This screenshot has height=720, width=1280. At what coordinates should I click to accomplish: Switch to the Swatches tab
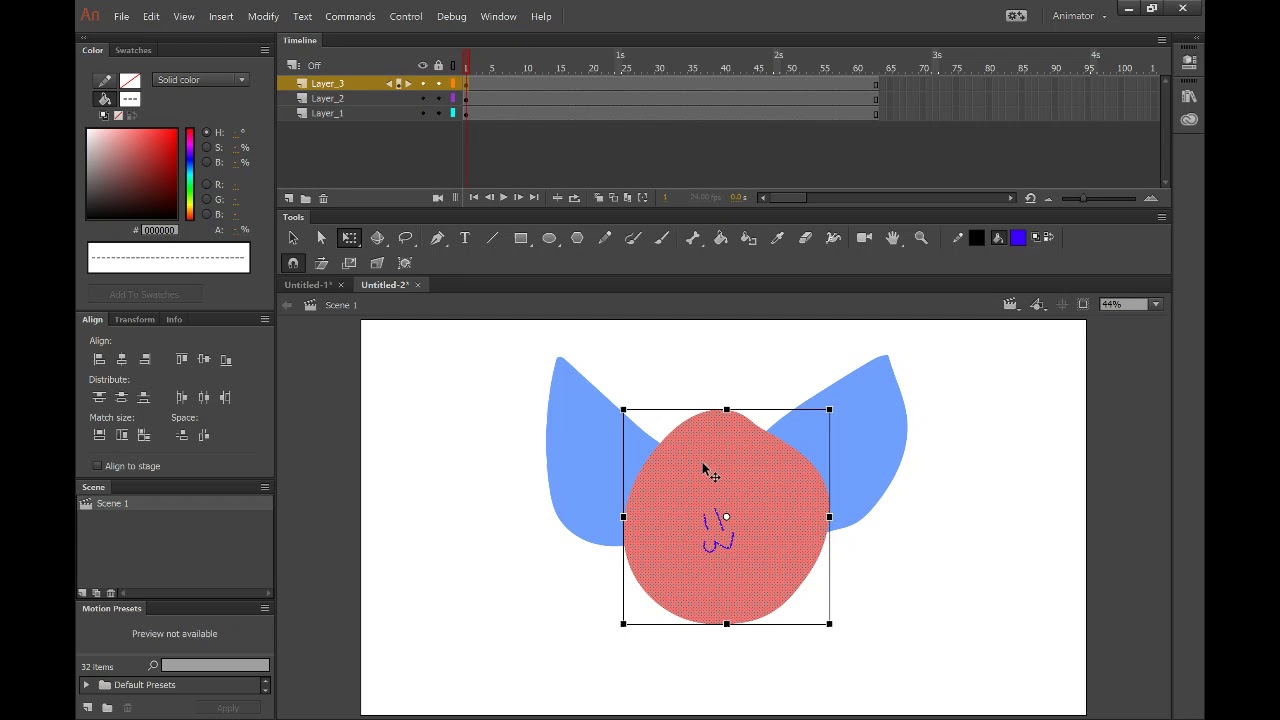click(x=133, y=50)
